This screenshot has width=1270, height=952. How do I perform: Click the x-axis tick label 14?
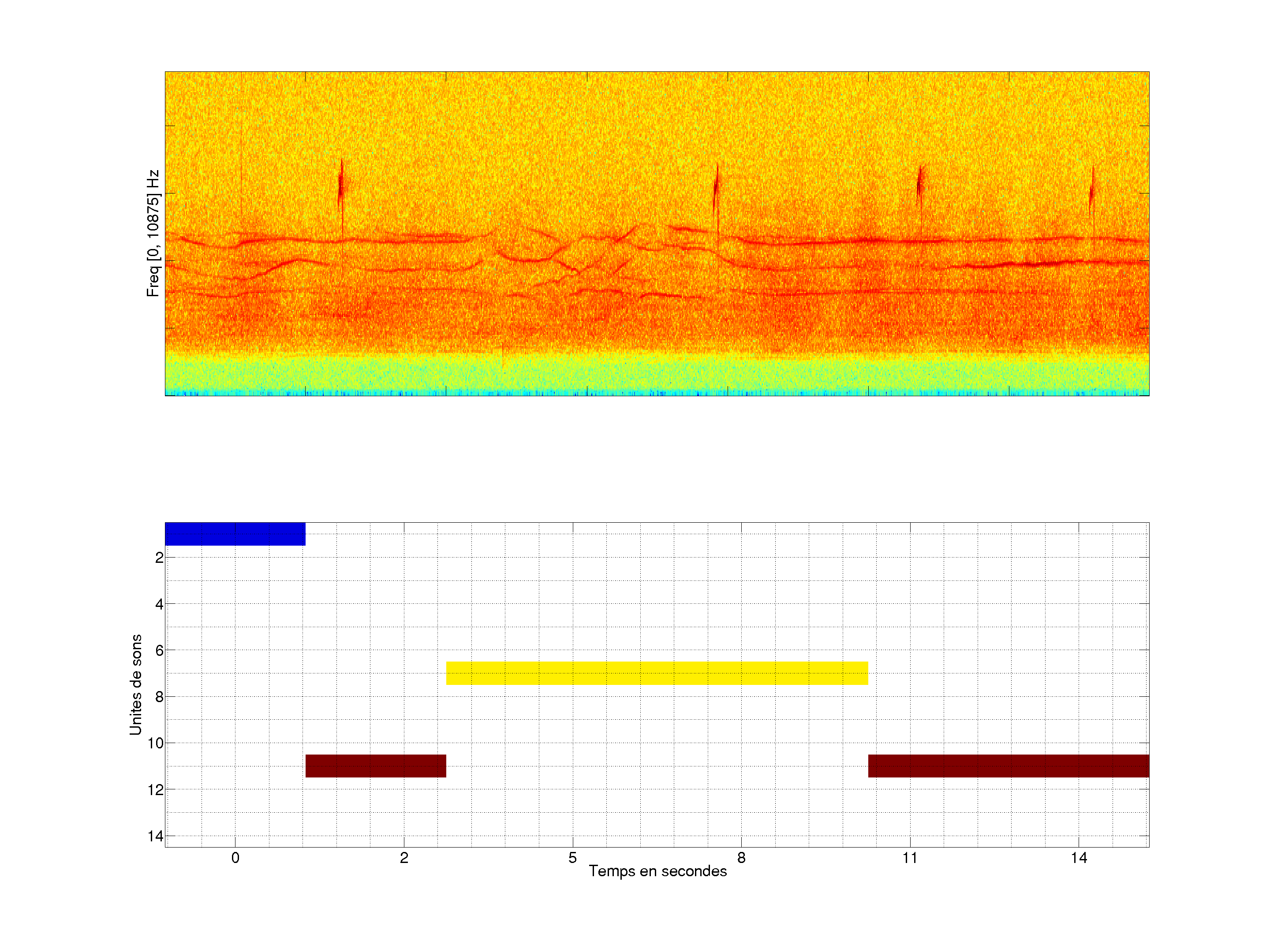coord(1078,858)
